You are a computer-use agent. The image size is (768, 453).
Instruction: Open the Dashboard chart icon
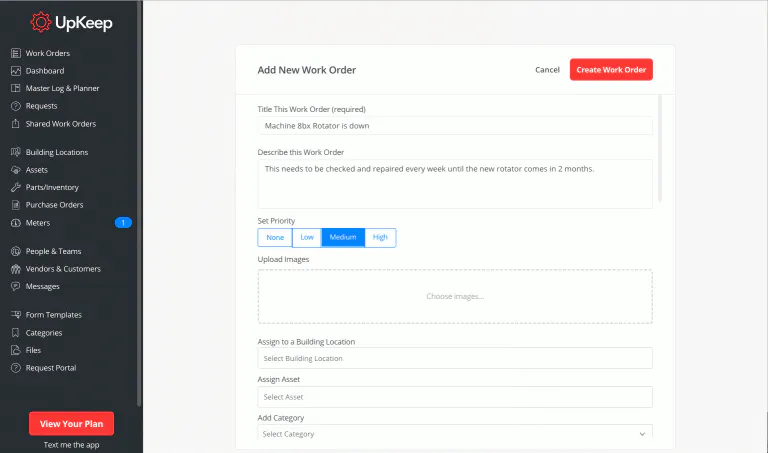16,71
